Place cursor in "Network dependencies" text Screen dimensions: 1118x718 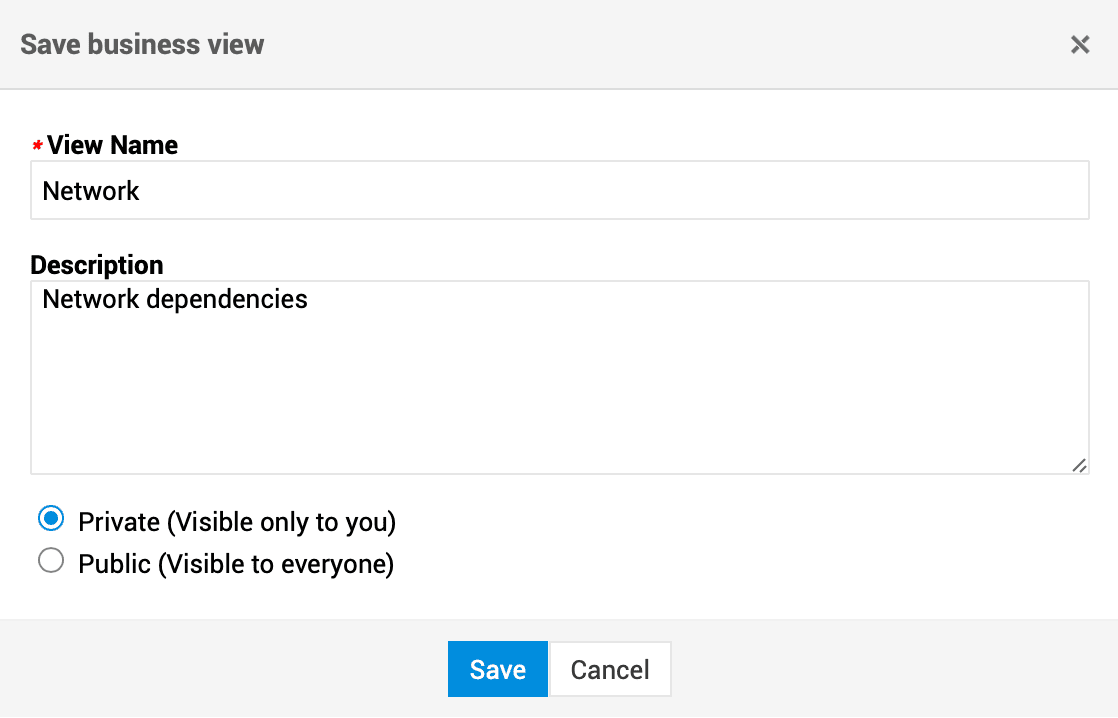coord(175,299)
